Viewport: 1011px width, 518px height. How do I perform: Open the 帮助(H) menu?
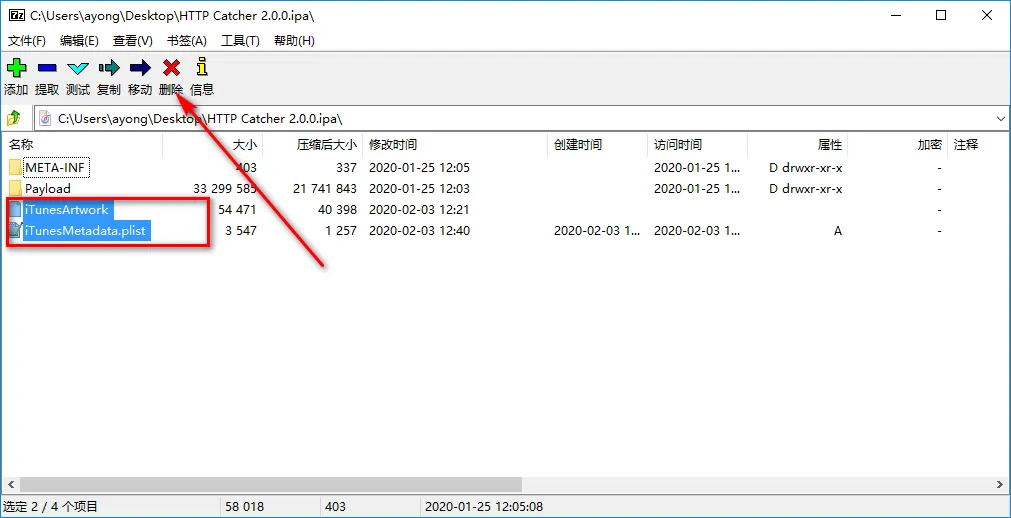click(x=294, y=41)
